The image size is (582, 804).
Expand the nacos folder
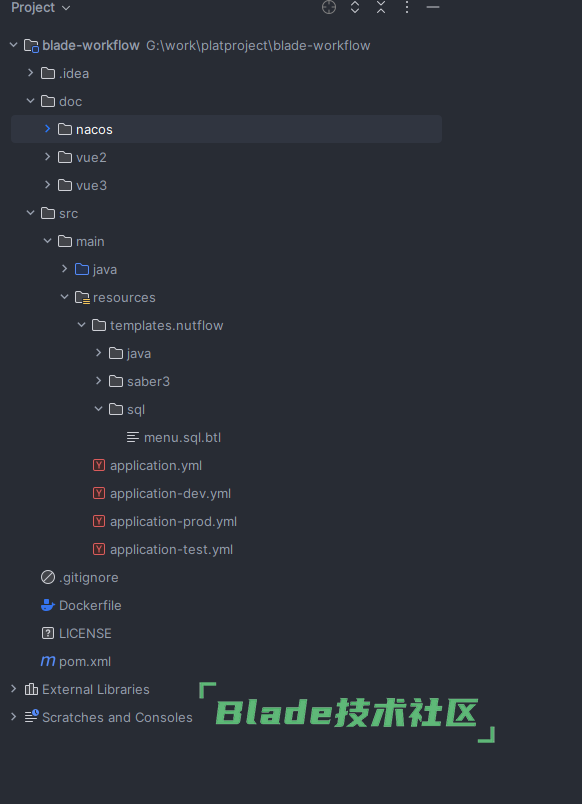48,129
